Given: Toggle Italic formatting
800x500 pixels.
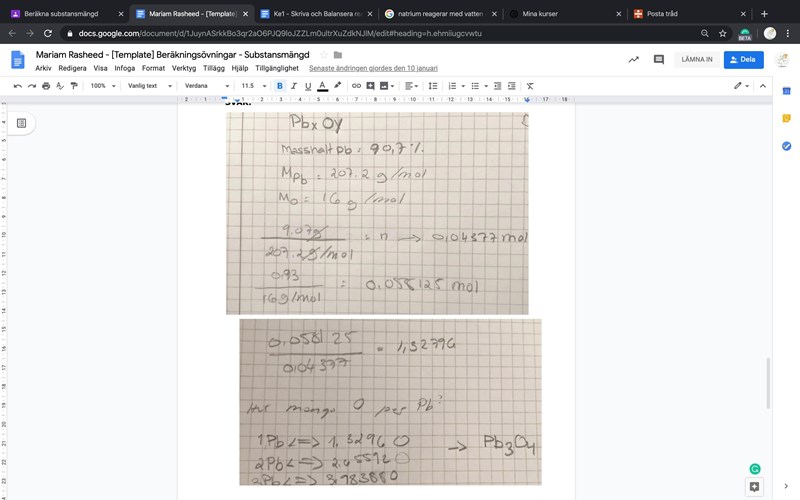Looking at the screenshot, I should click(x=294, y=86).
